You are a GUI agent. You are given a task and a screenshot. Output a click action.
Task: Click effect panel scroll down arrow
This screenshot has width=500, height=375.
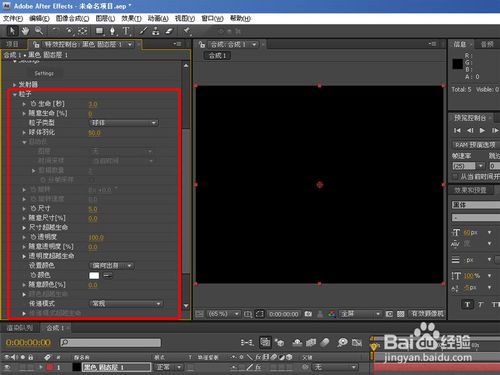186,305
